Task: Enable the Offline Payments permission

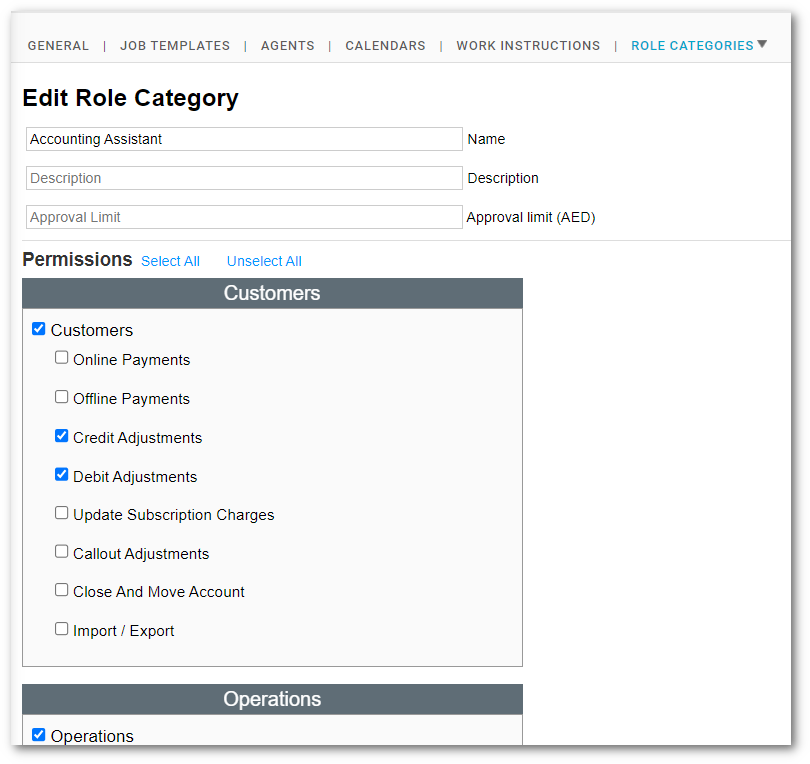Action: [62, 397]
